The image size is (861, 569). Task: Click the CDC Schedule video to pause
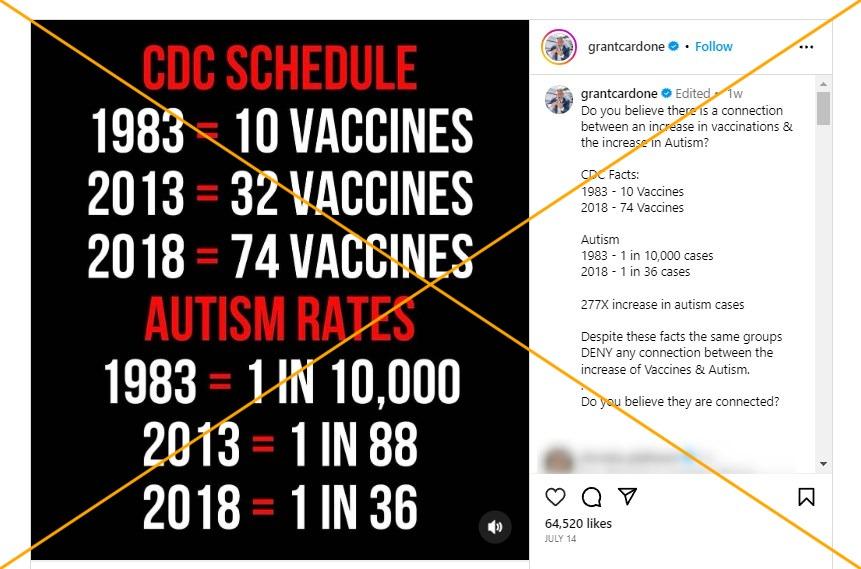pyautogui.click(x=280, y=290)
